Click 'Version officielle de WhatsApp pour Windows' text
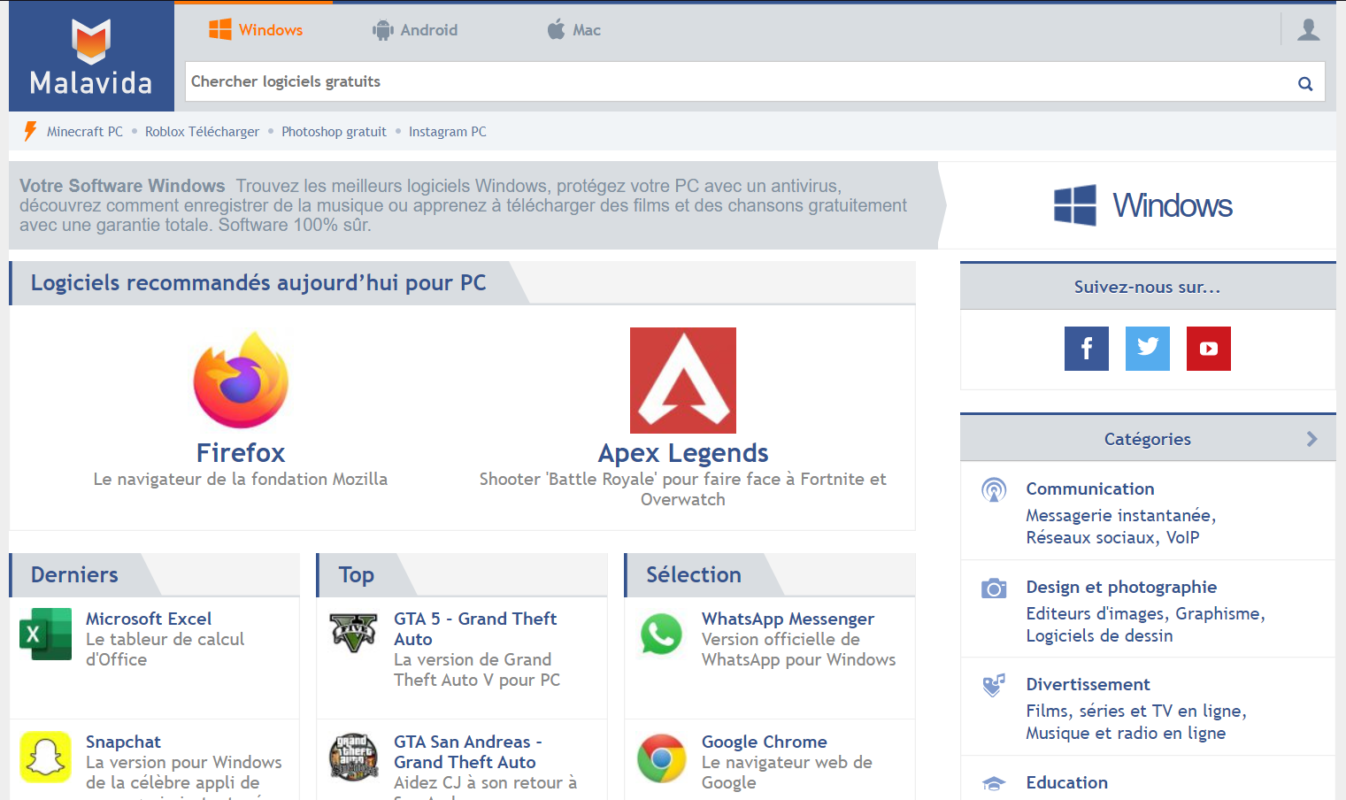The width and height of the screenshot is (1346, 800). click(799, 649)
